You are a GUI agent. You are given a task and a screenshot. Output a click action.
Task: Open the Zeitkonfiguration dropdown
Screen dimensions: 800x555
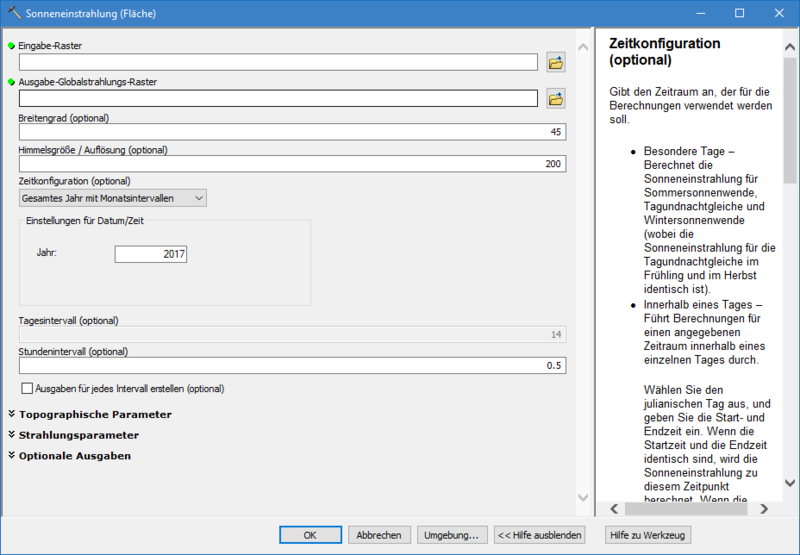(113, 198)
